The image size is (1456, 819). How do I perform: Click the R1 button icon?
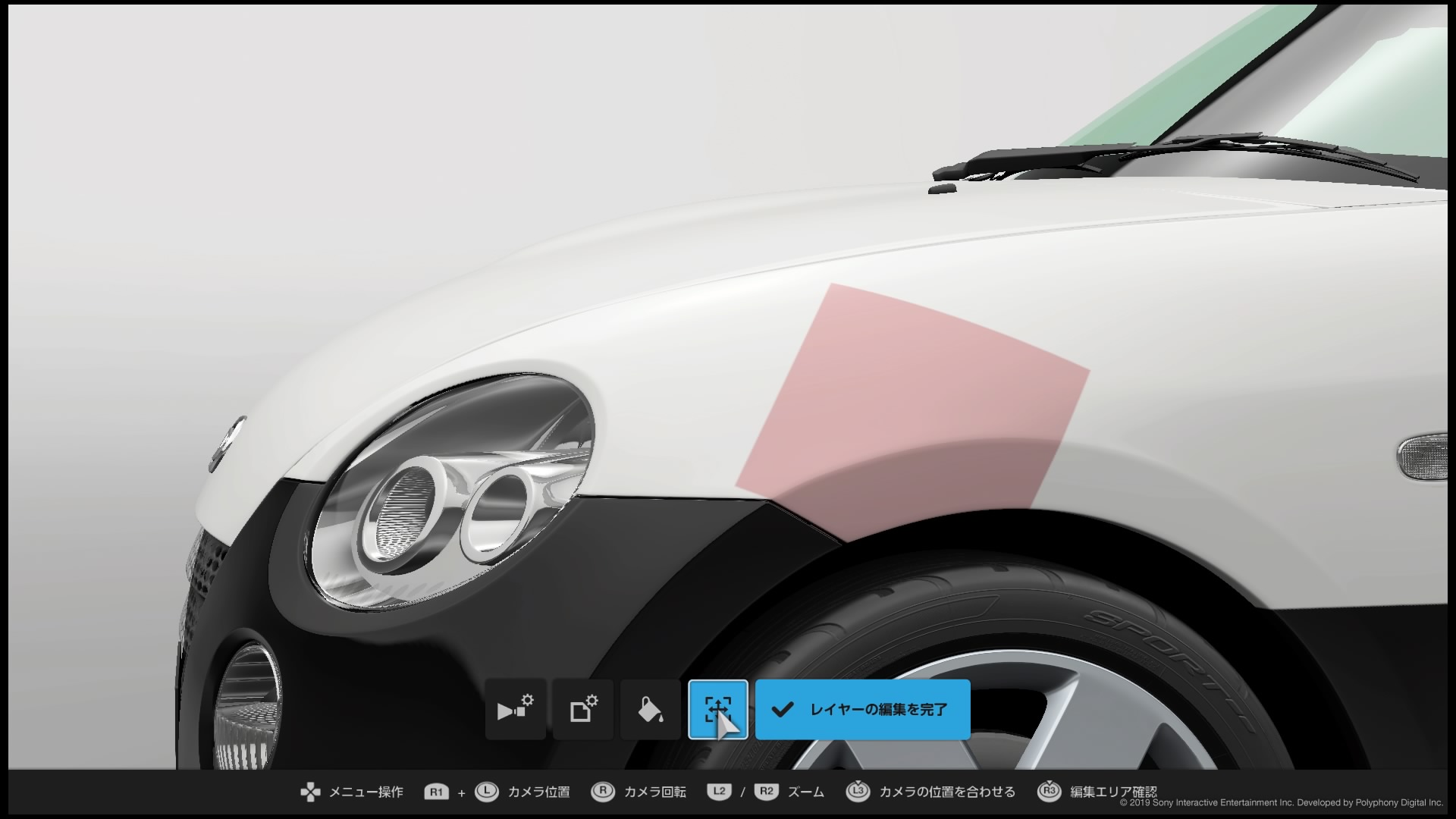436,792
